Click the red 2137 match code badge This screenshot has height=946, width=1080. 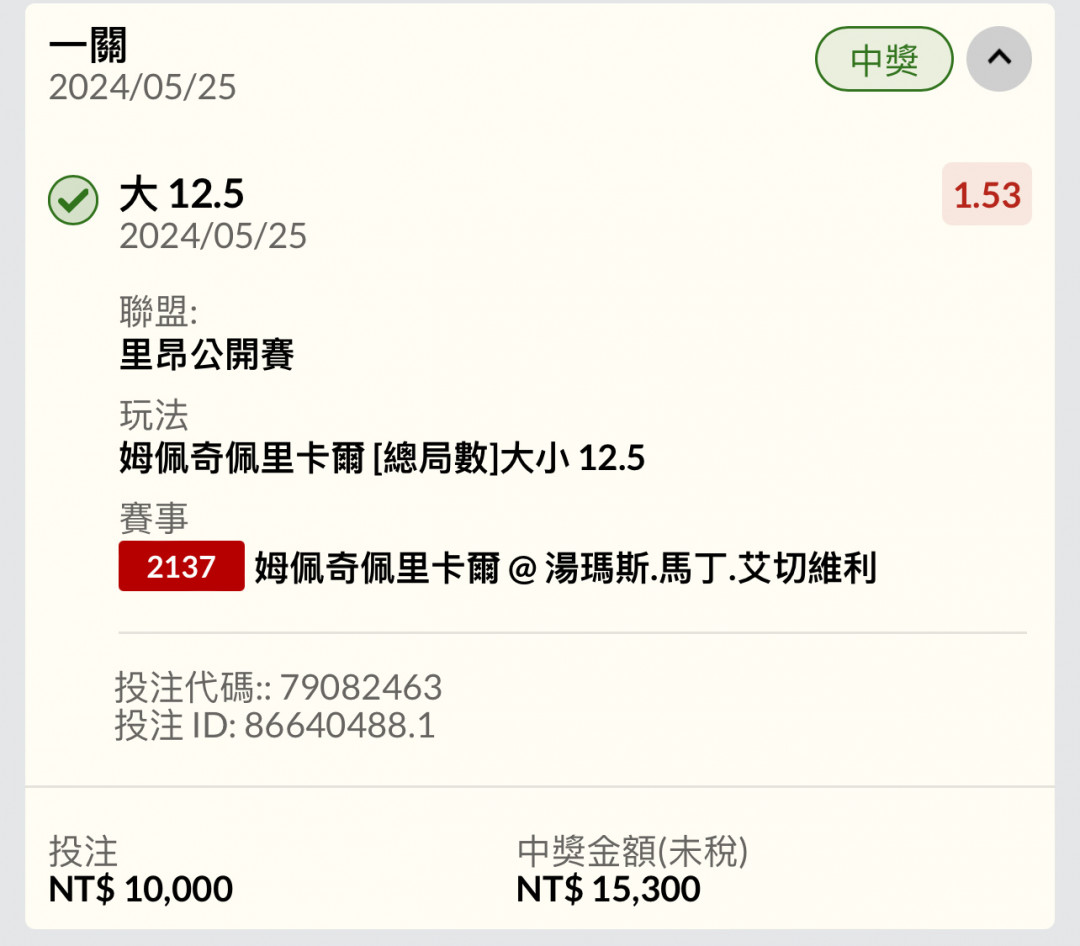click(181, 566)
